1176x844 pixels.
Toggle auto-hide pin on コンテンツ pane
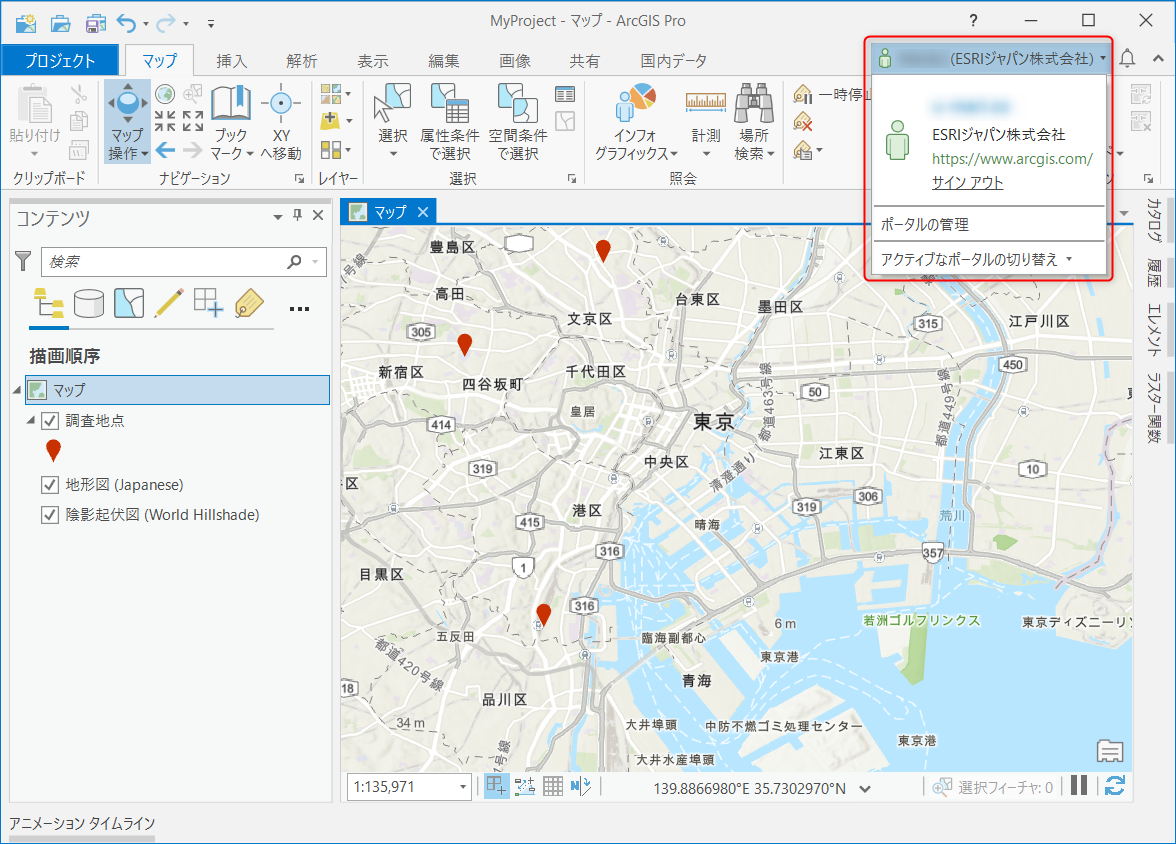(x=298, y=215)
